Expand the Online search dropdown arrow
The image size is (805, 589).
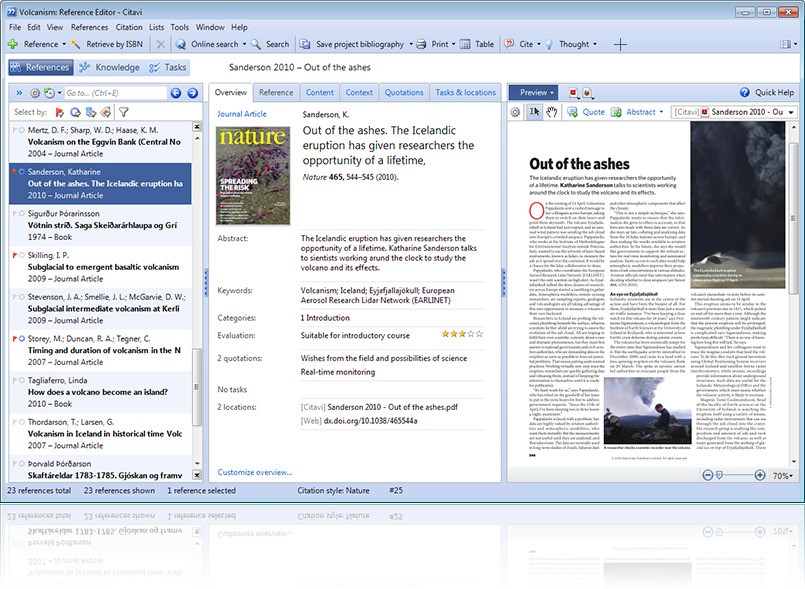click(x=244, y=44)
